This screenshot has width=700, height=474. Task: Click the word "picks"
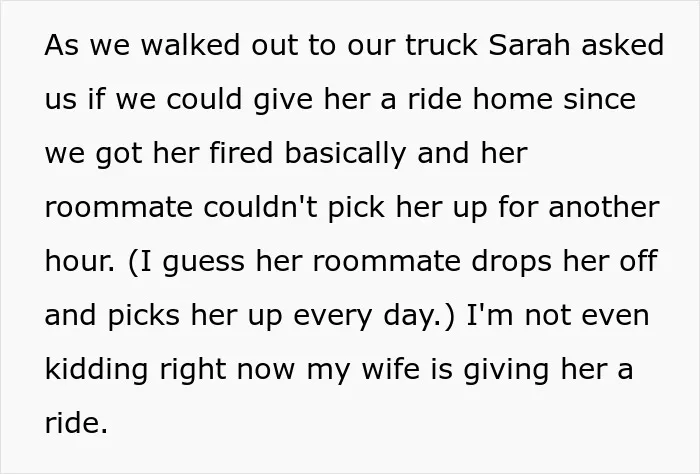[143, 316]
